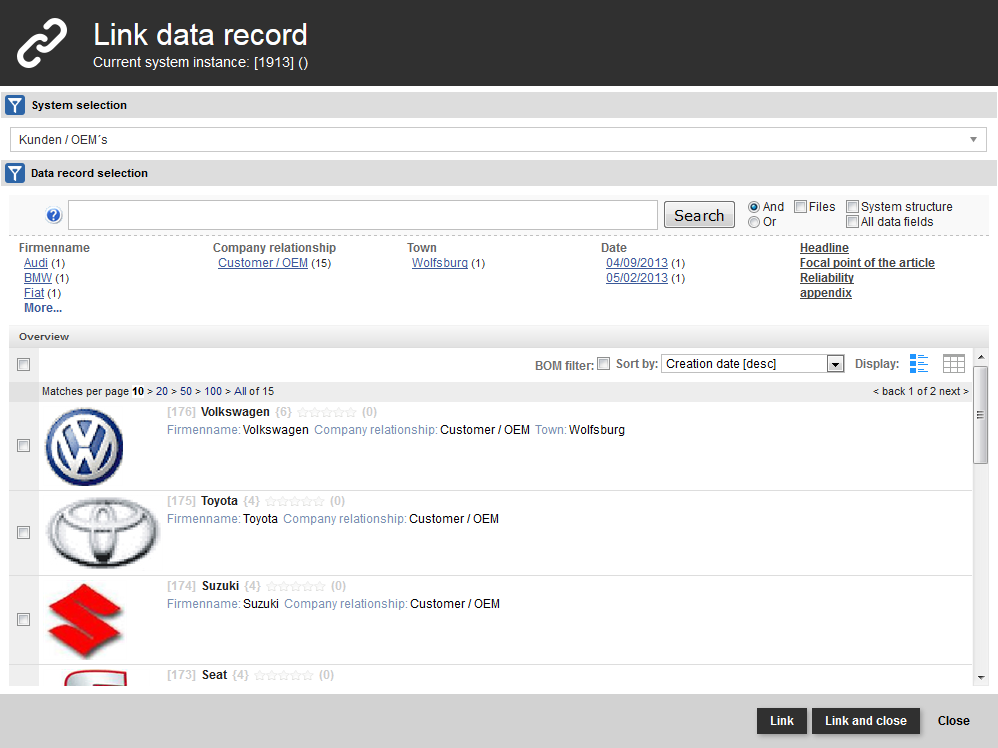Tick the Suzuki row checkbox
Screen dimensions: 998x748
tap(24, 619)
